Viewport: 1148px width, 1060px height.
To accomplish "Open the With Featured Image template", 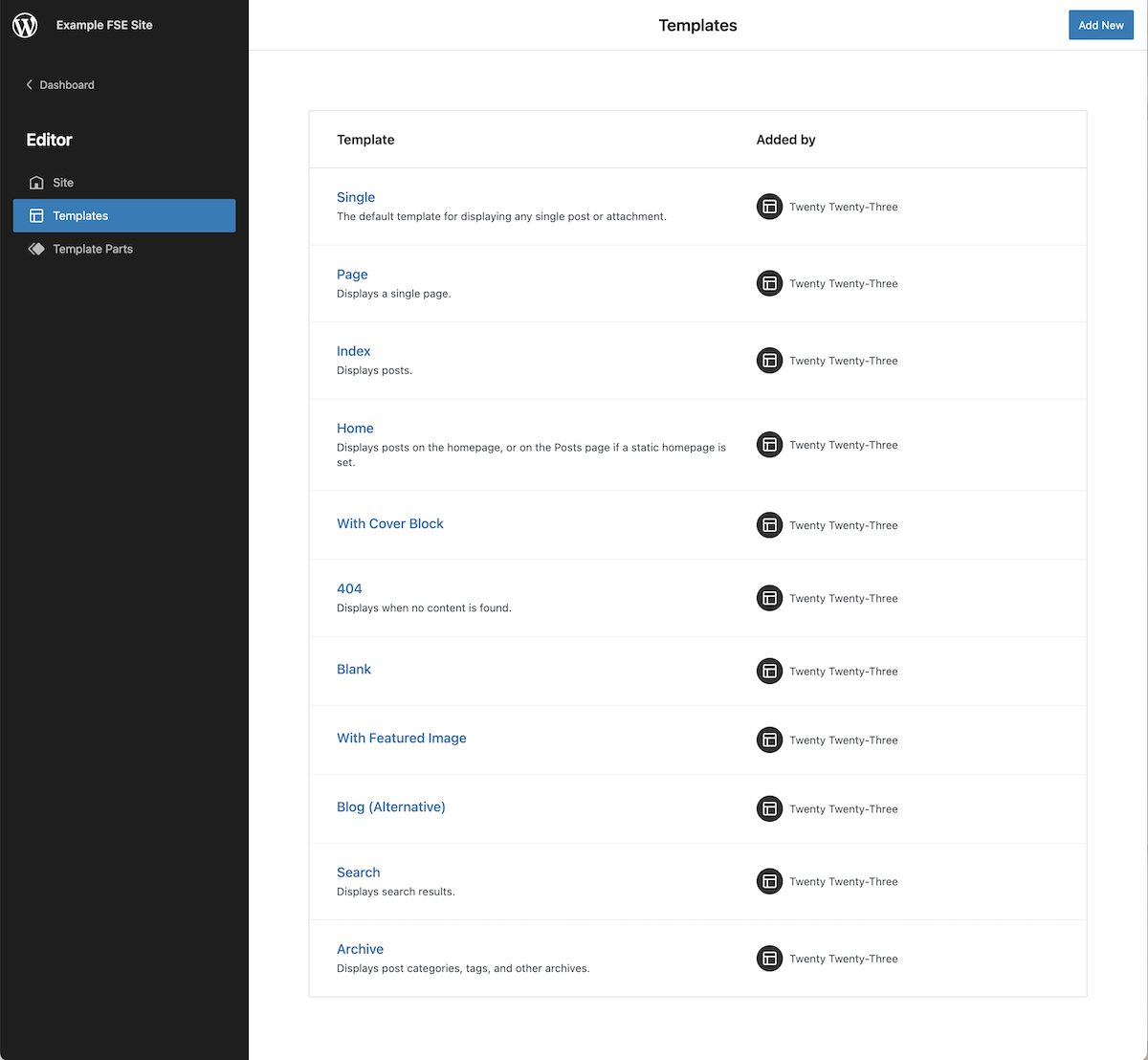I will (x=402, y=739).
